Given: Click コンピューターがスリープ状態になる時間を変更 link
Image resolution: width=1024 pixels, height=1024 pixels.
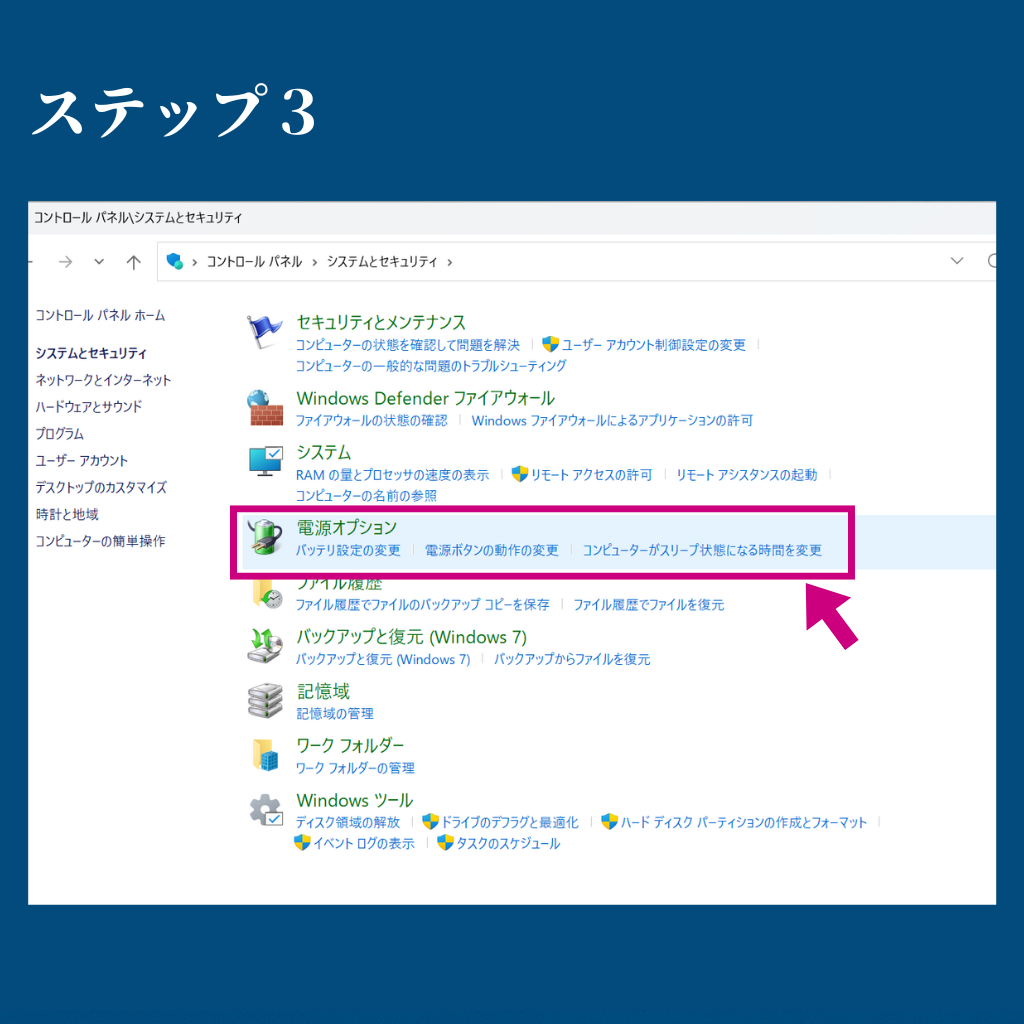Looking at the screenshot, I should point(702,551).
